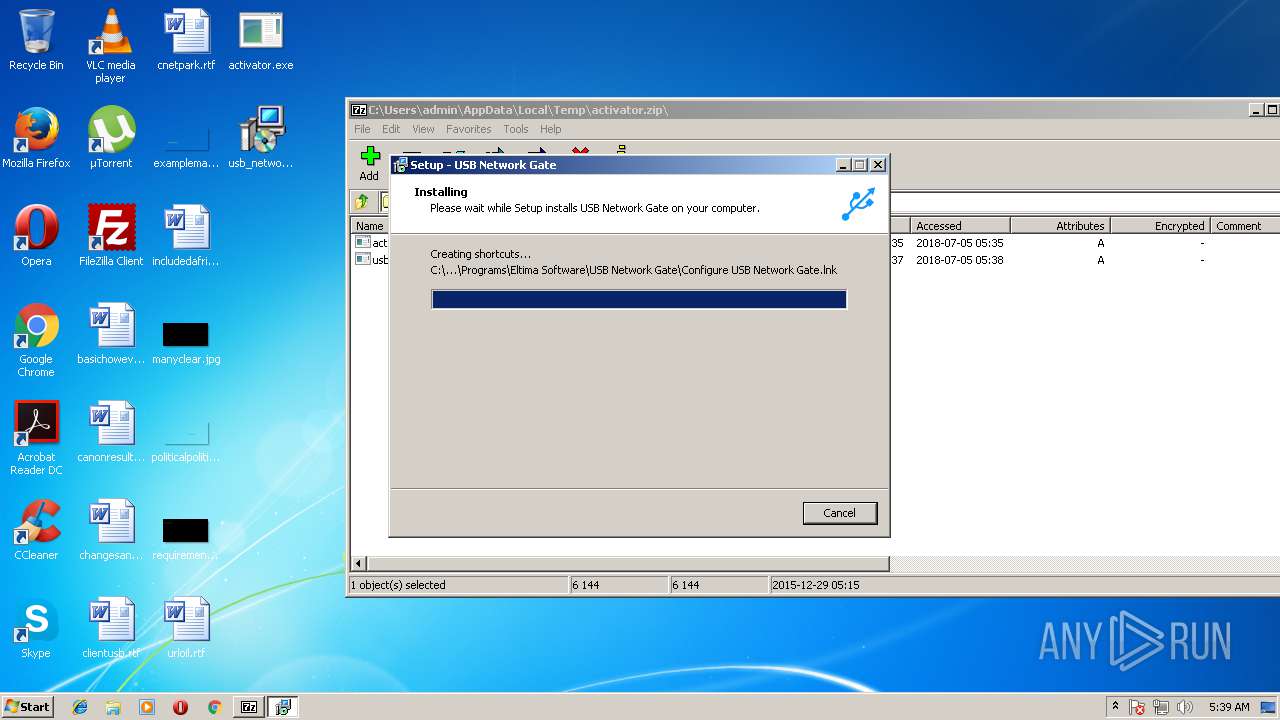Minimize the 7-Zip window

pos(1256,110)
